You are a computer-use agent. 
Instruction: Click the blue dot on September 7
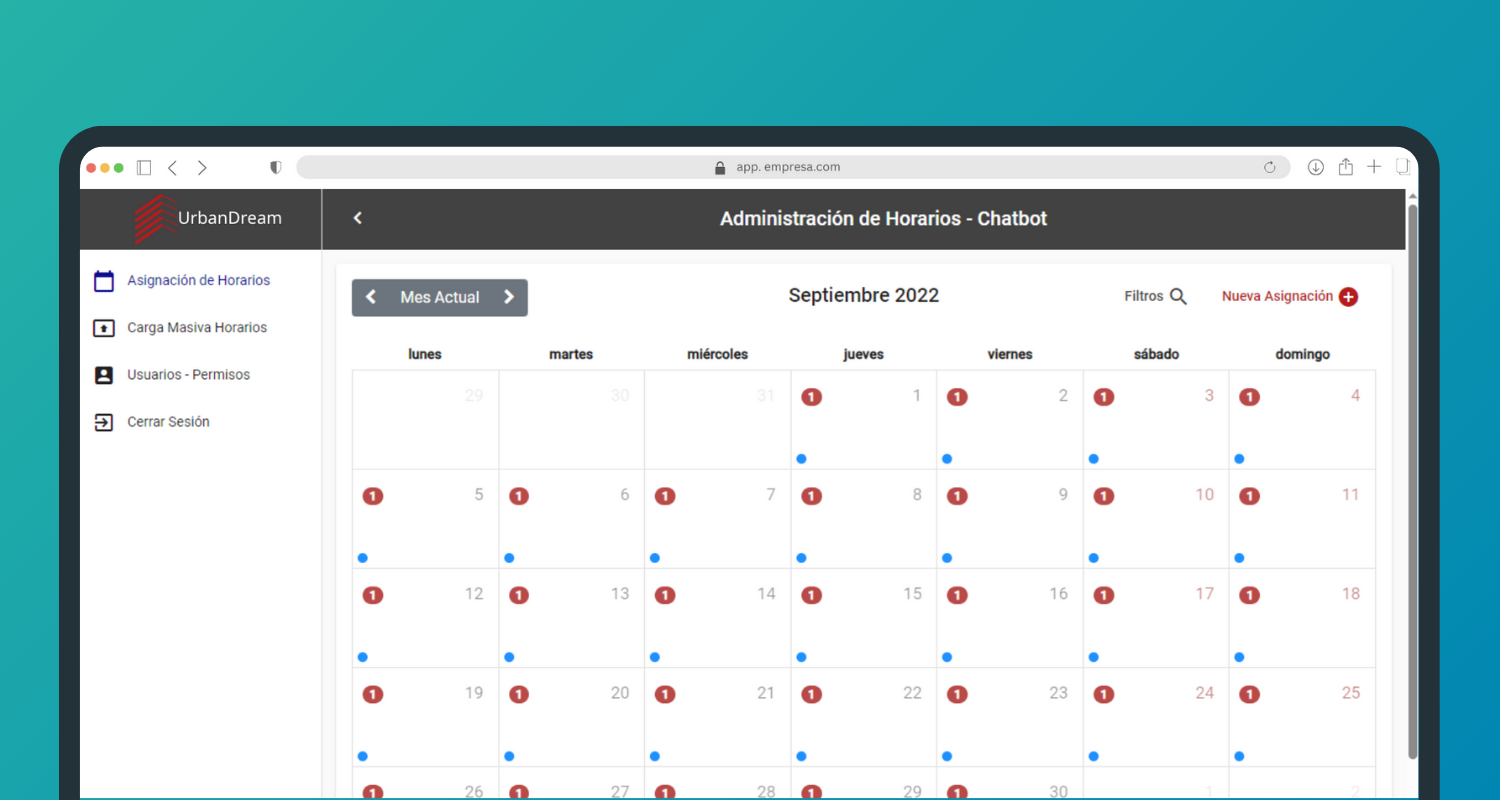point(655,558)
